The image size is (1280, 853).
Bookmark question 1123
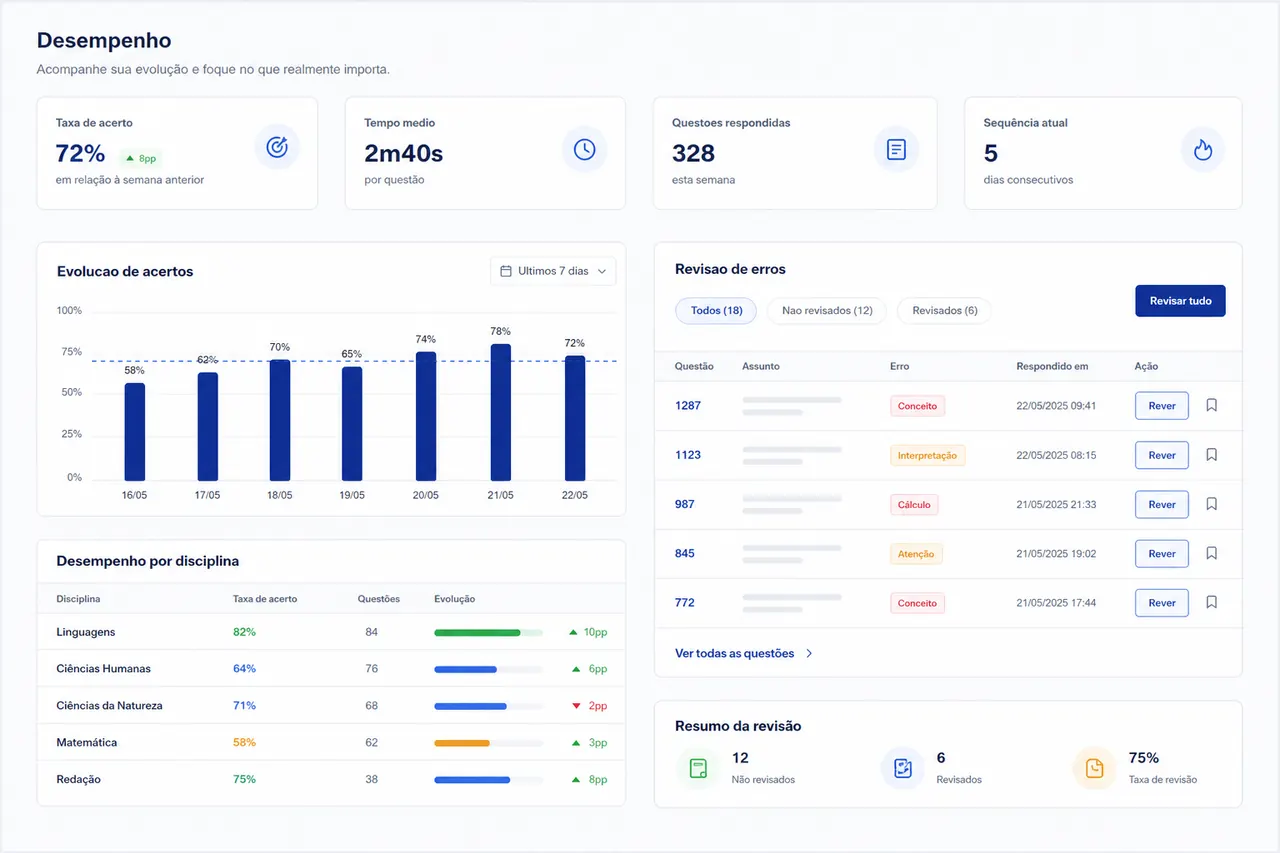[1211, 455]
